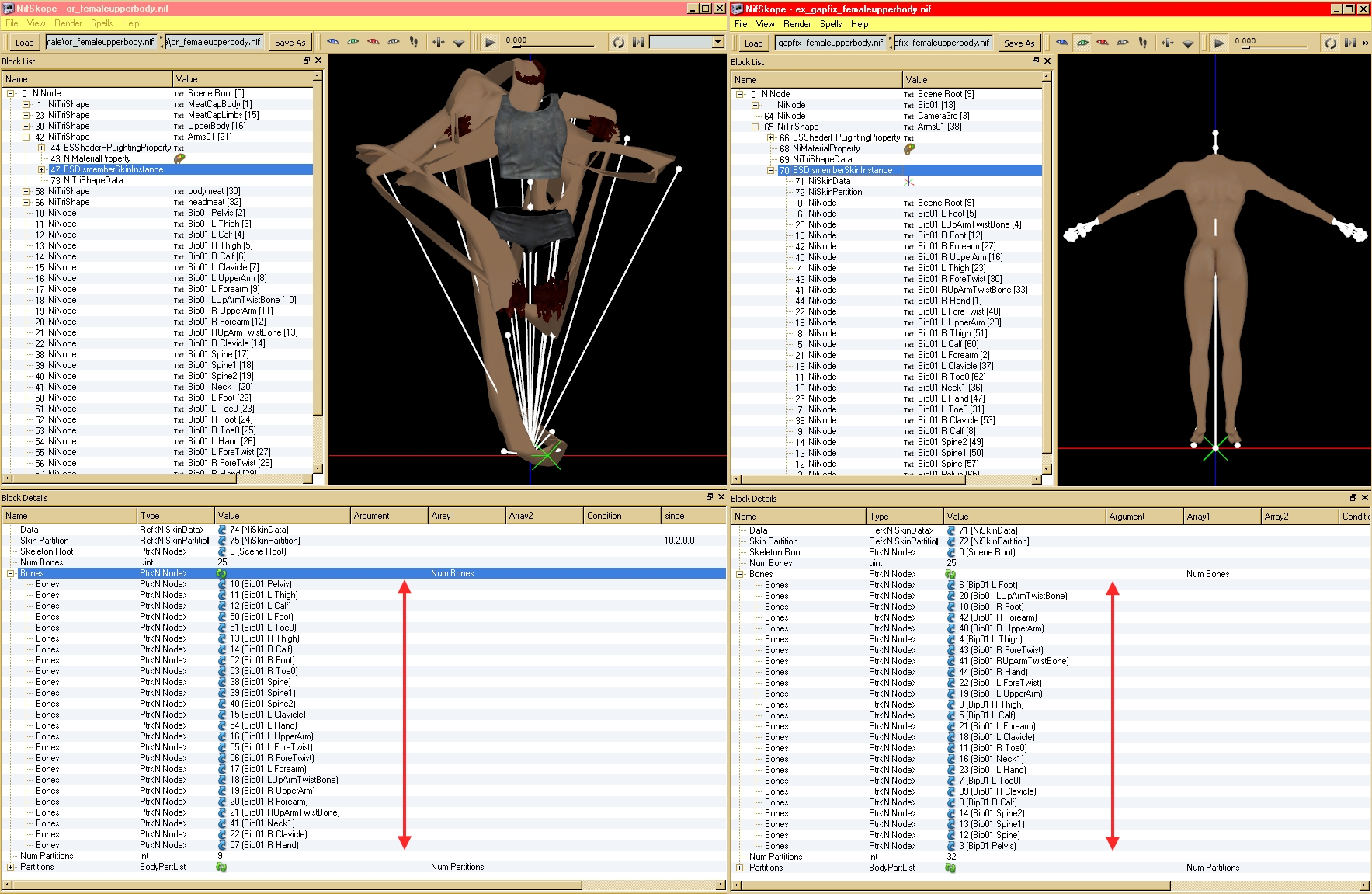Play animation in or_femaleupperbody window
Image resolution: width=1372 pixels, height=894 pixels.
coord(490,42)
